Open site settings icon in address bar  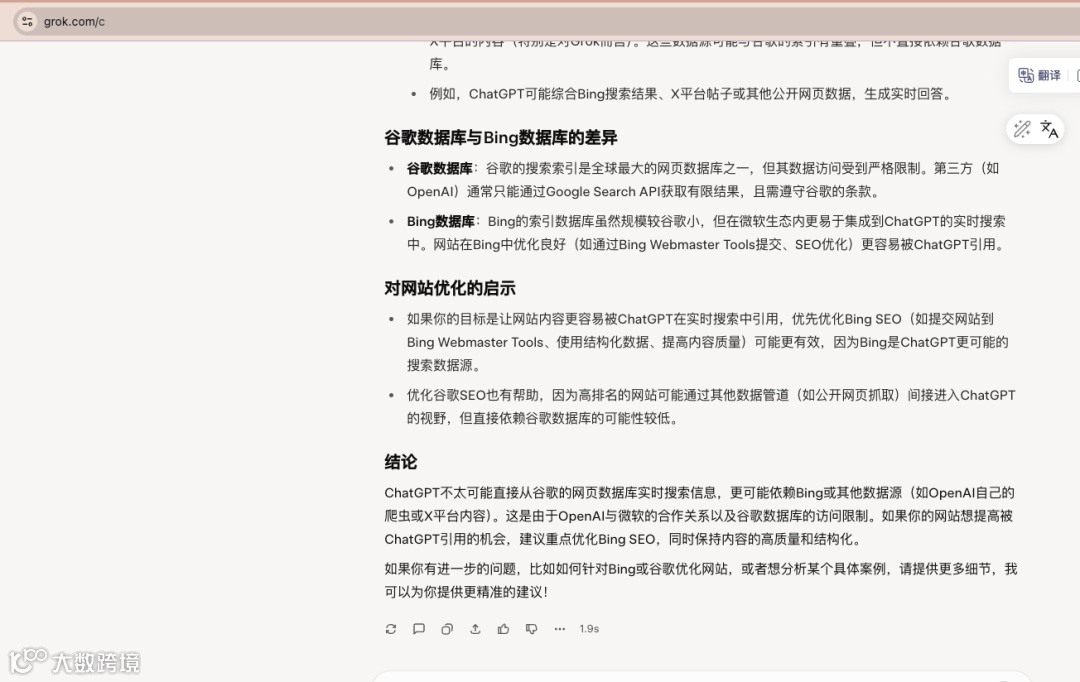pos(27,21)
